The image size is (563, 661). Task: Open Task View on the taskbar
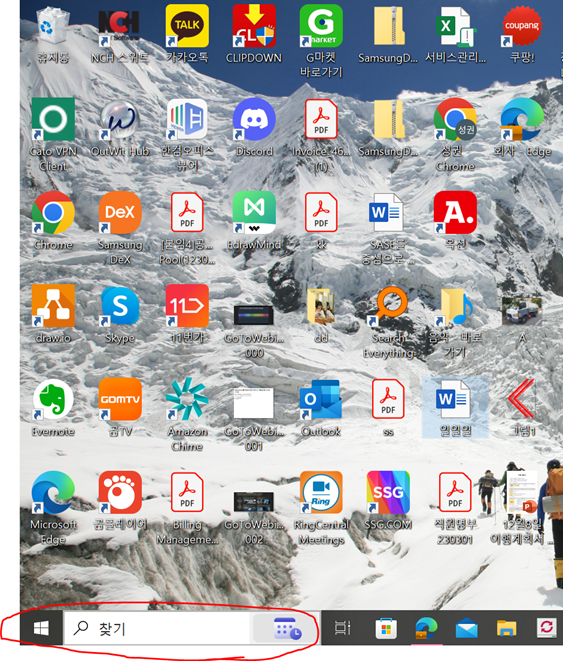(342, 628)
